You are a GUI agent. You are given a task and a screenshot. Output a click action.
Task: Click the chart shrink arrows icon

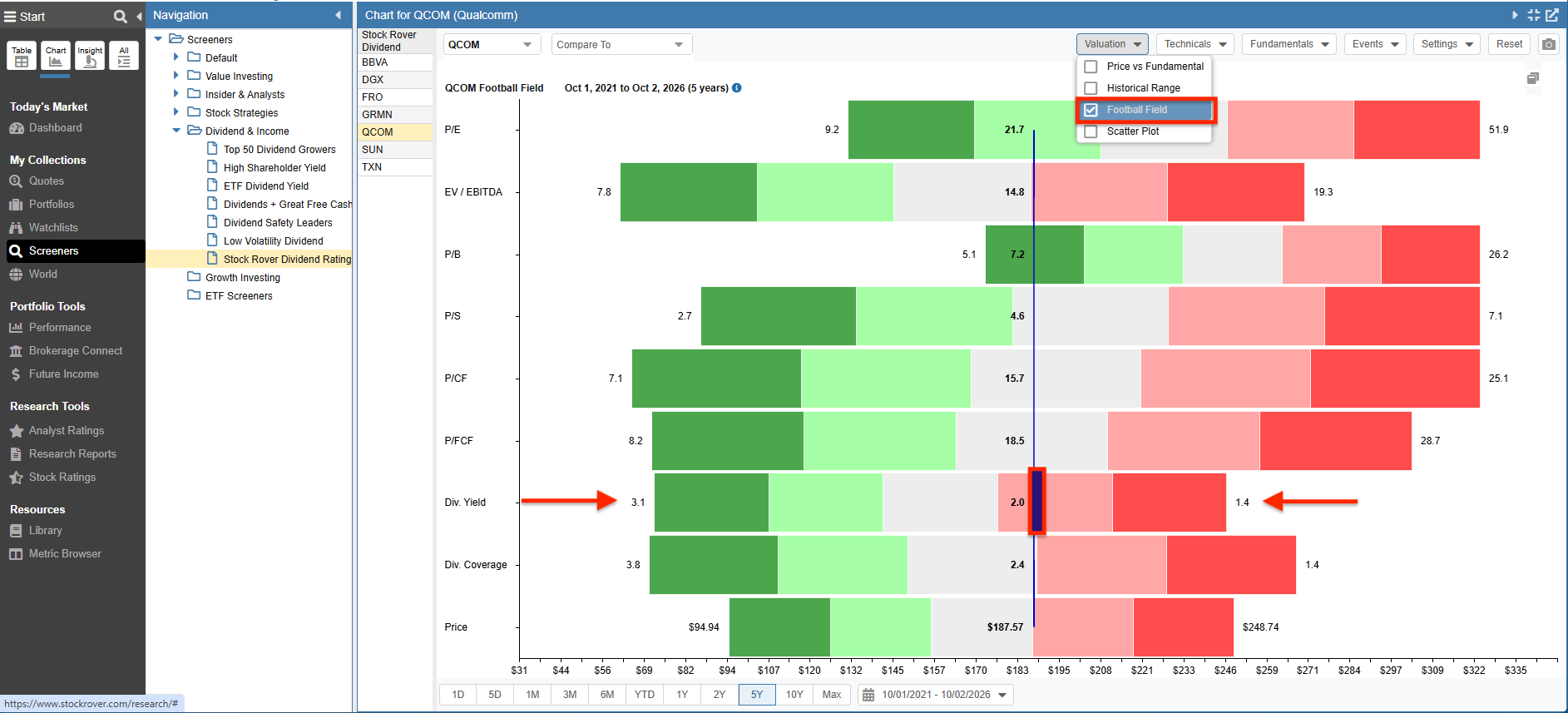(1534, 15)
